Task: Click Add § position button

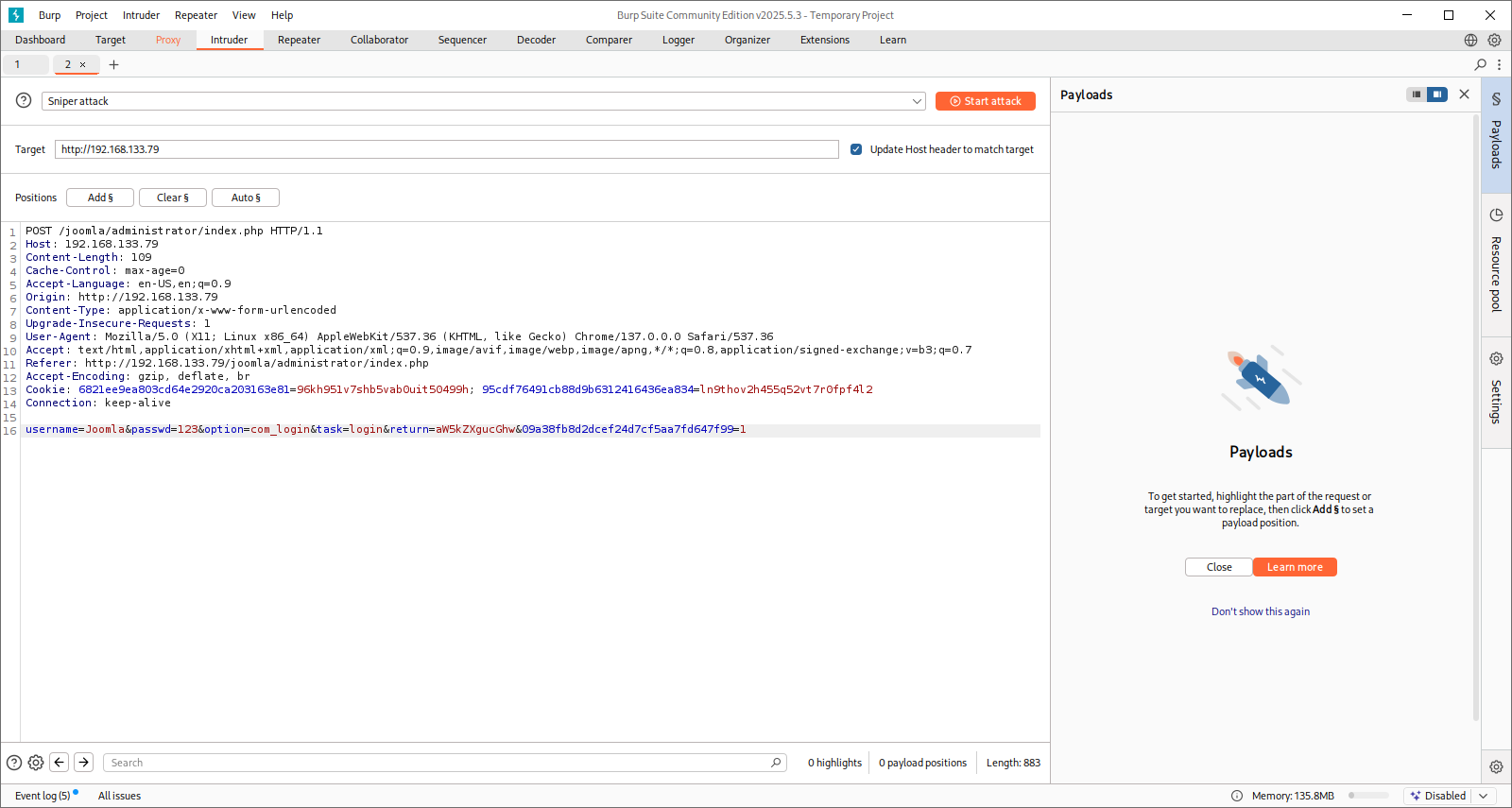Action: tap(100, 198)
